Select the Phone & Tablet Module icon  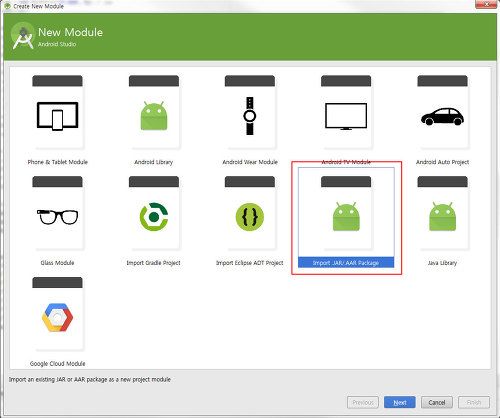[57, 116]
